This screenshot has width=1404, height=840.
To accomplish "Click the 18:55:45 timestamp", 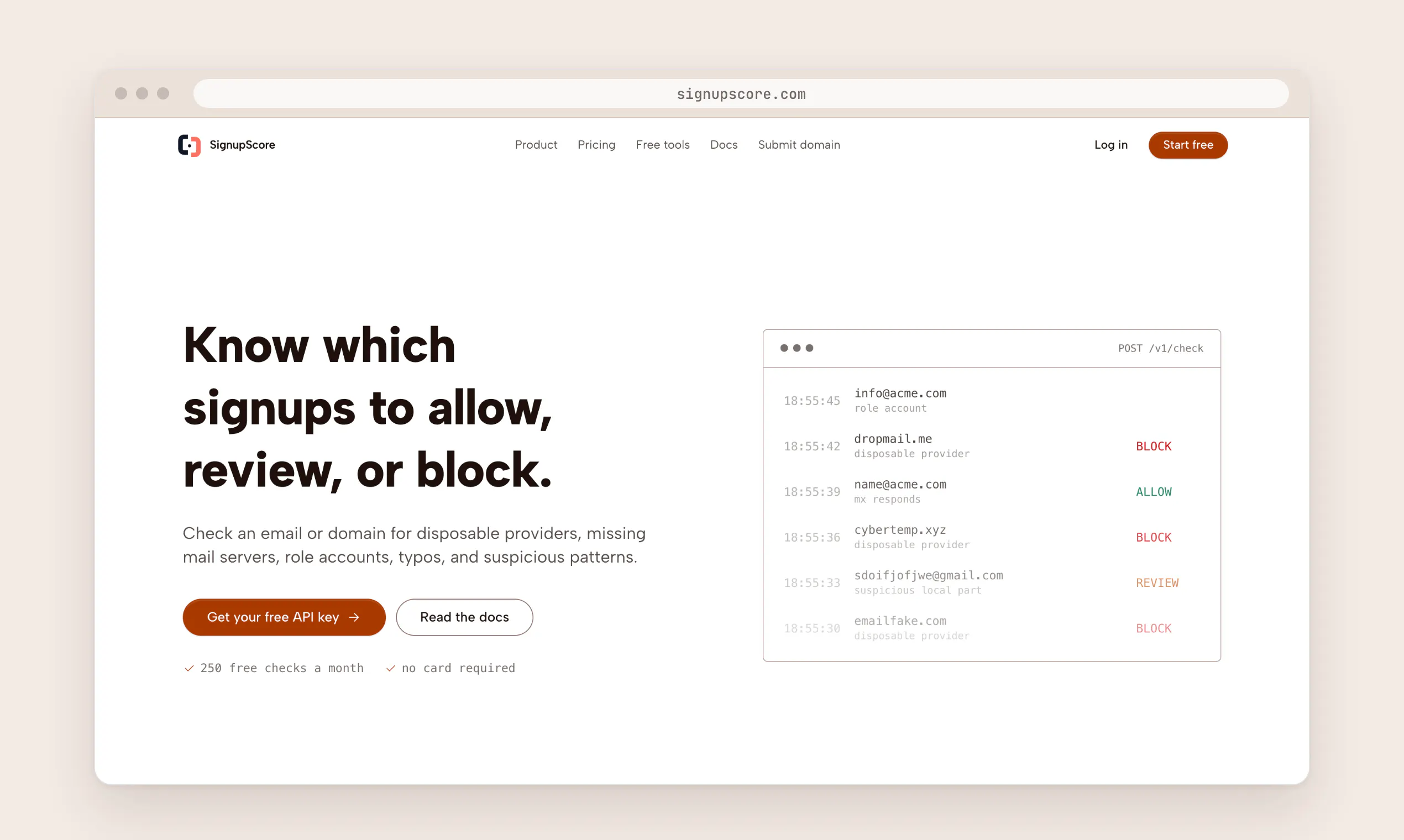I will pyautogui.click(x=811, y=401).
